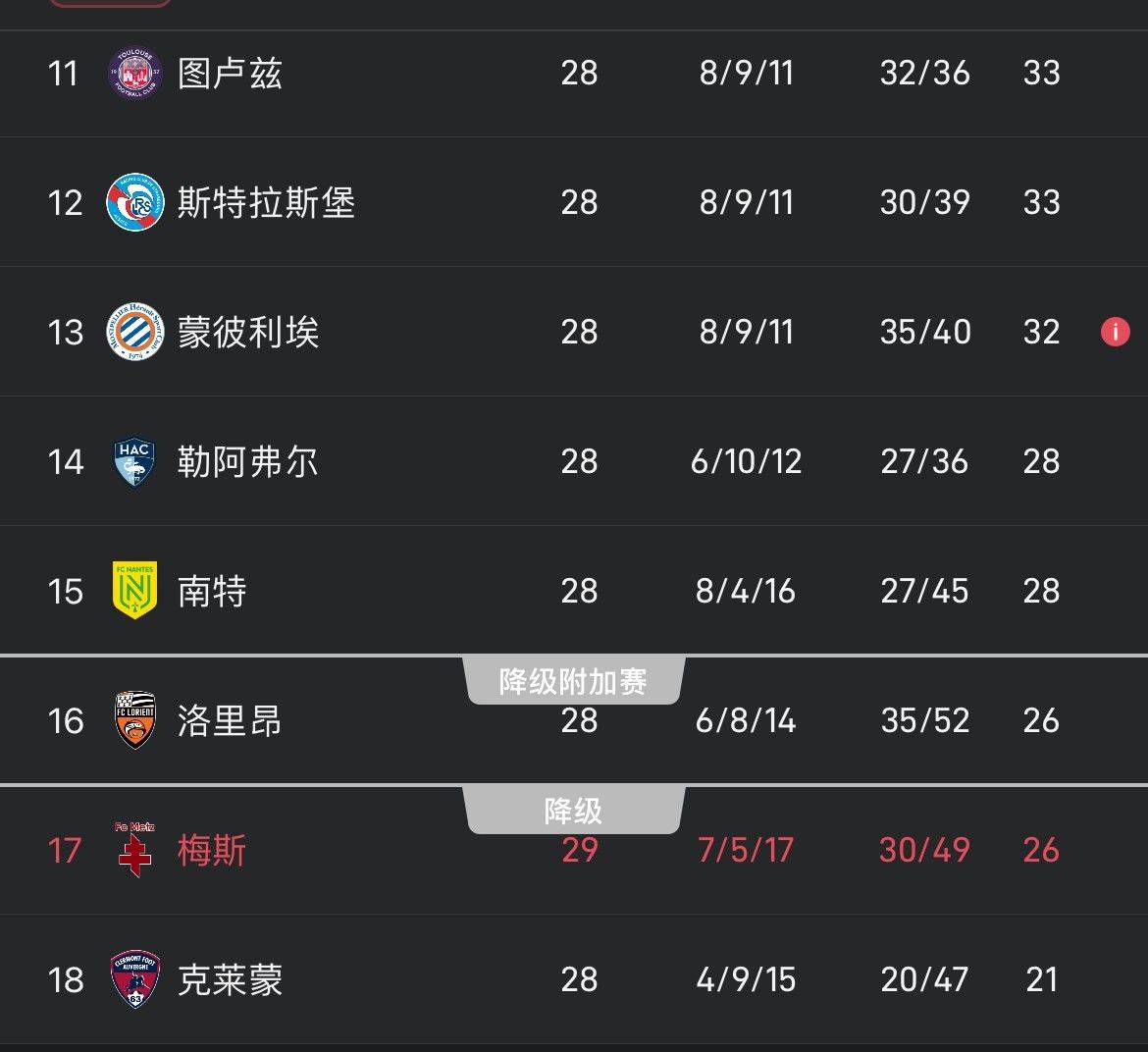Open the Toulouse club crest
Viewport: 1148px width, 1052px height.
(x=134, y=74)
